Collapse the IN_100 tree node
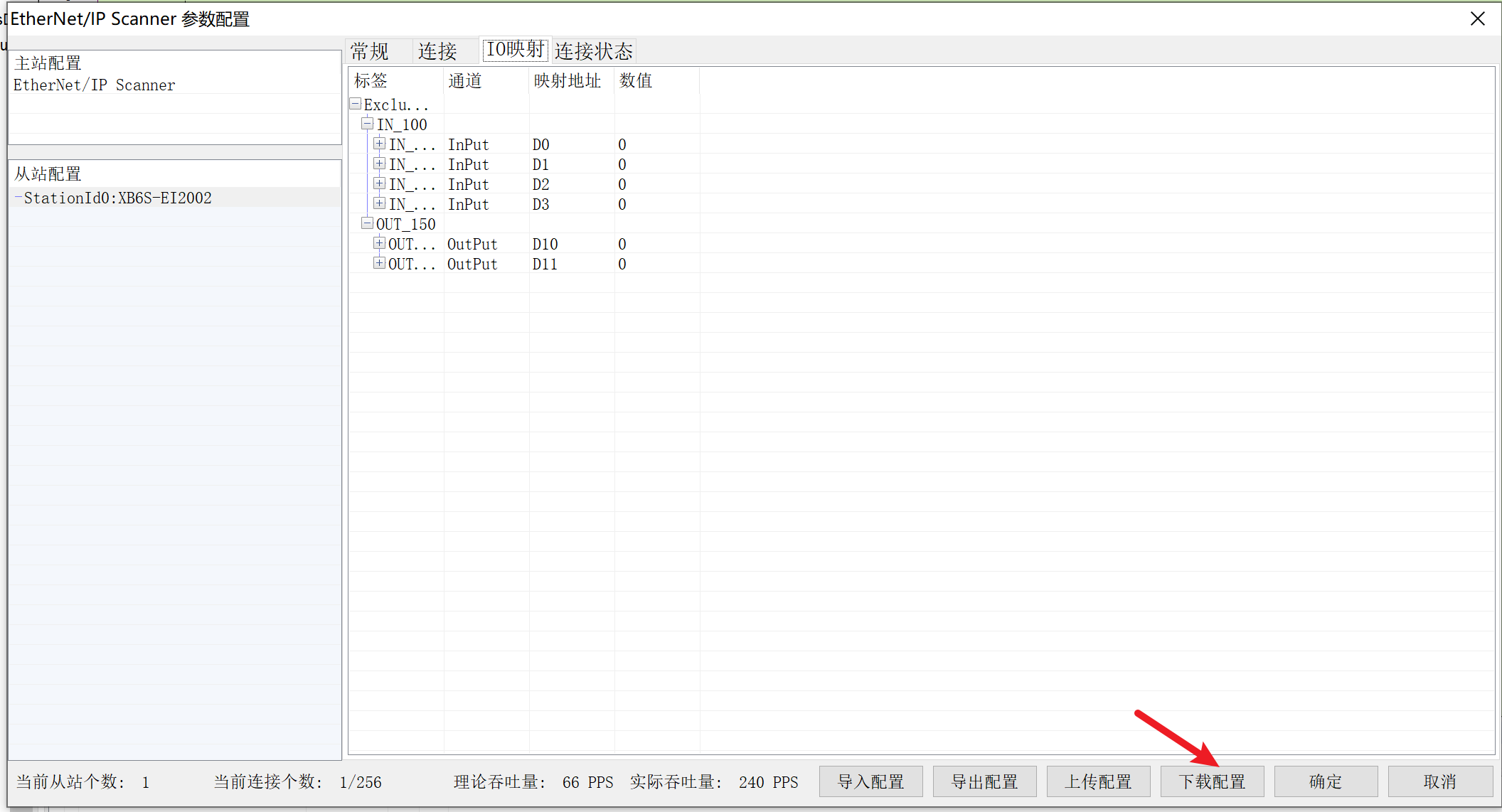 pos(368,124)
